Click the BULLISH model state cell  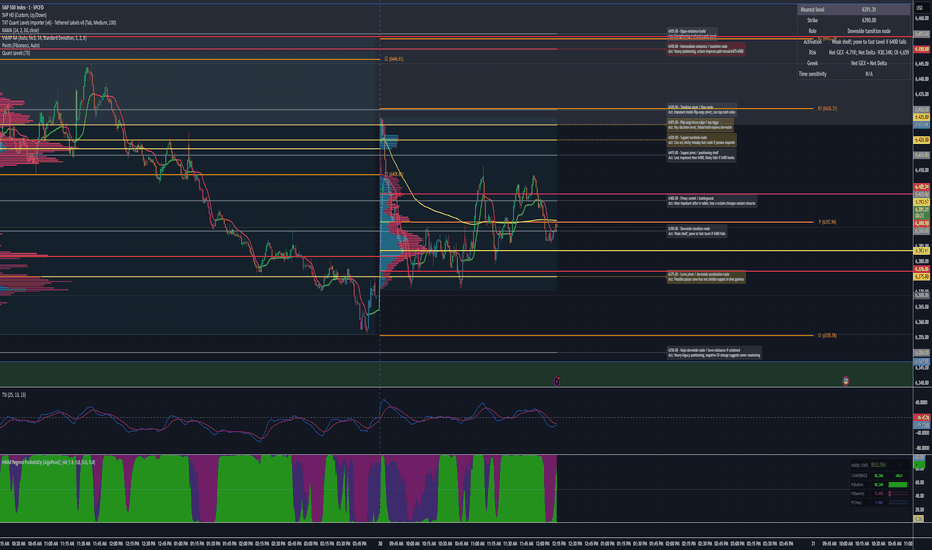click(879, 464)
